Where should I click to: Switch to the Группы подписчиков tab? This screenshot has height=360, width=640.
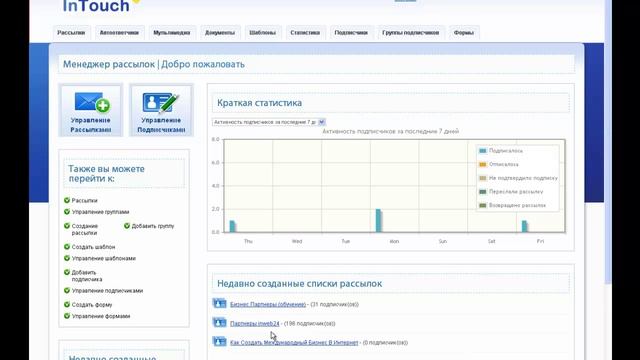411,33
